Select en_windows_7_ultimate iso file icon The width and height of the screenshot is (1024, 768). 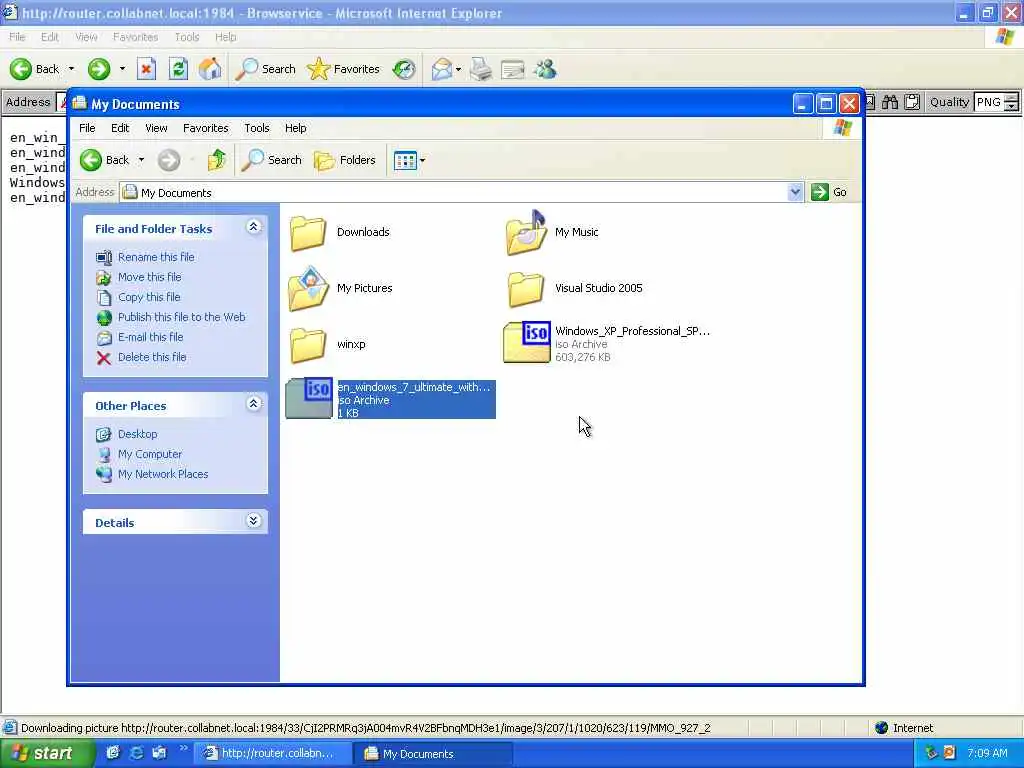click(x=310, y=398)
